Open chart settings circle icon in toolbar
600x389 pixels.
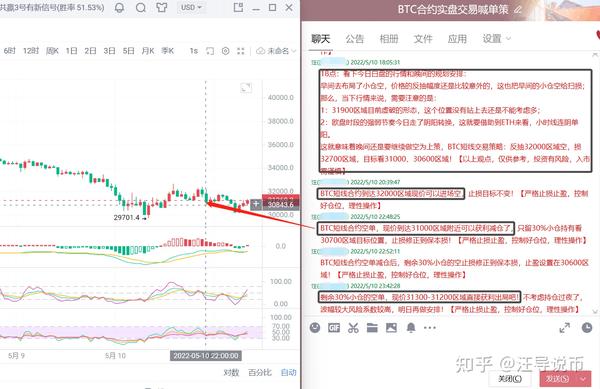pyautogui.click(x=225, y=51)
